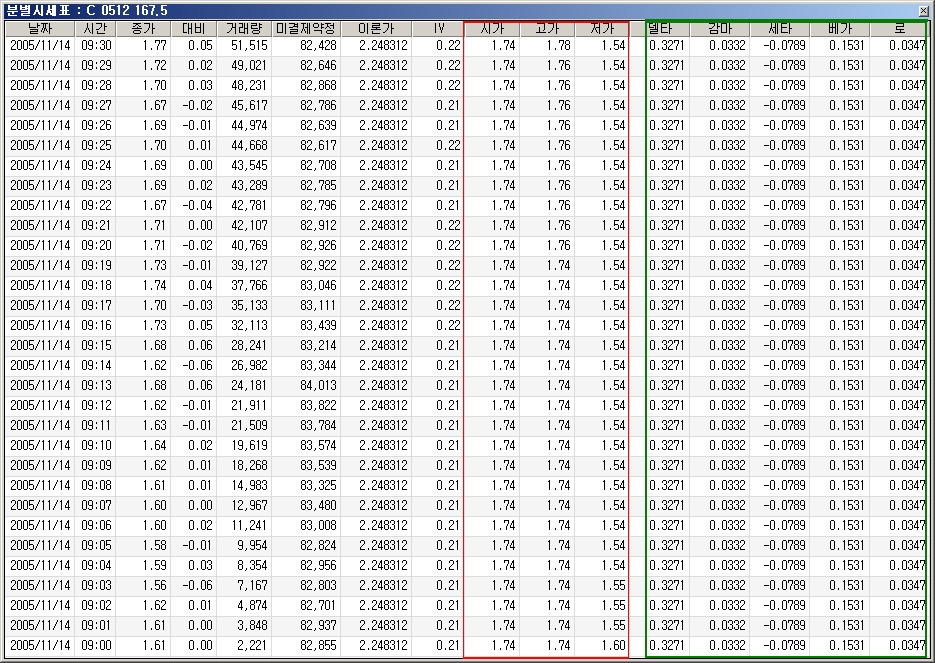
Task: Close the 분별시세표 window
Action: (x=925, y=9)
